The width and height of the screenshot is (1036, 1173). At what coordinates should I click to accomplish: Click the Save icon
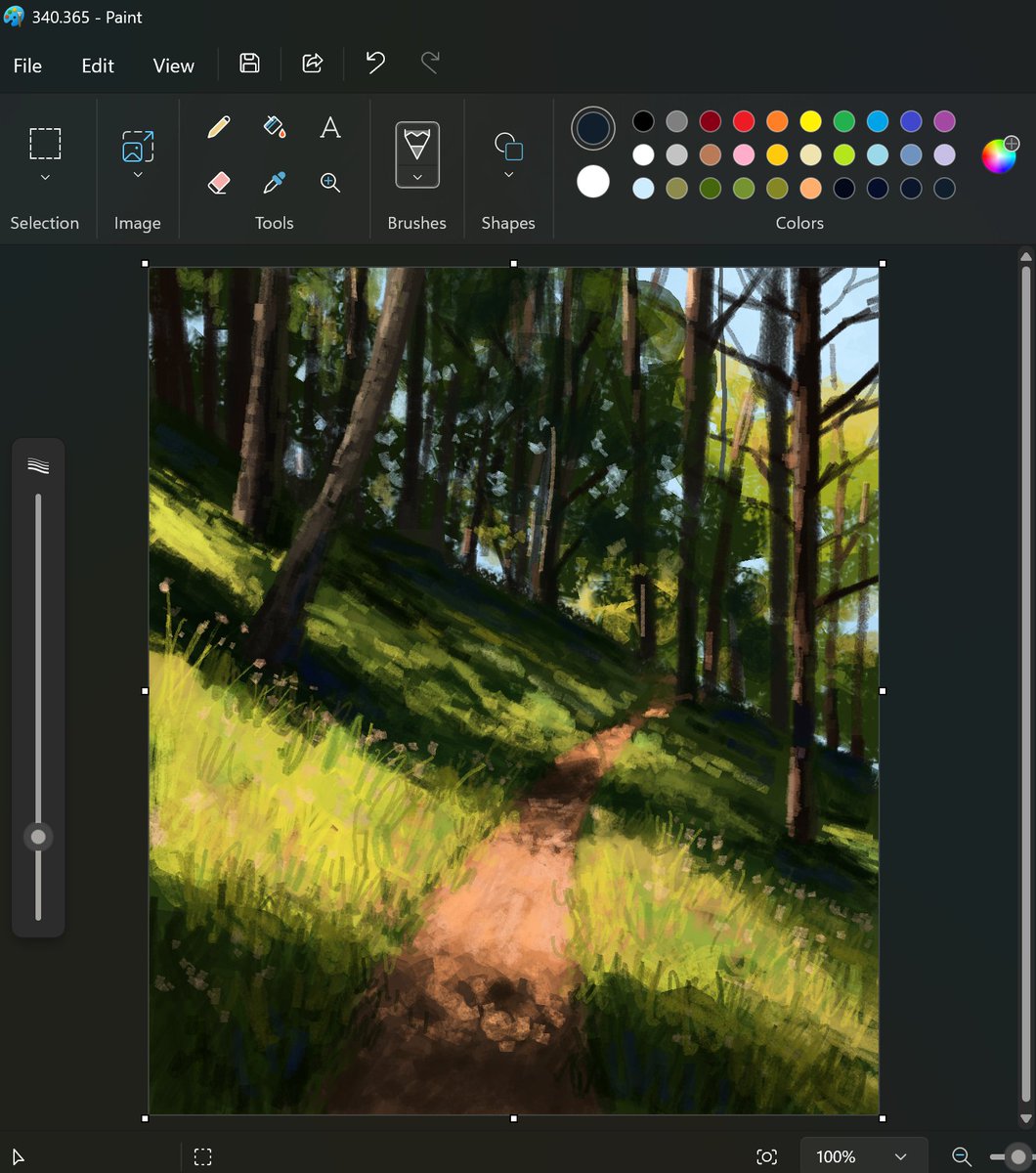(249, 64)
